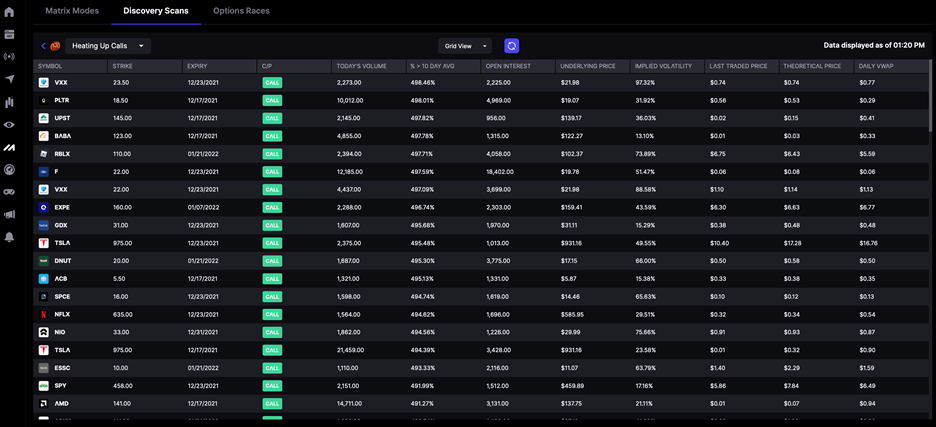Click the $459.89 underlying price for SPY
Image resolution: width=936 pixels, height=427 pixels.
coord(572,386)
